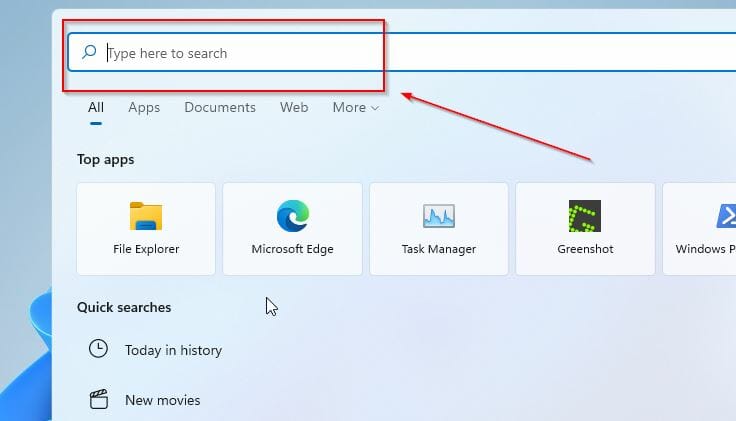Screen dimensions: 736x421
Task: Select the All tab
Action: (96, 107)
